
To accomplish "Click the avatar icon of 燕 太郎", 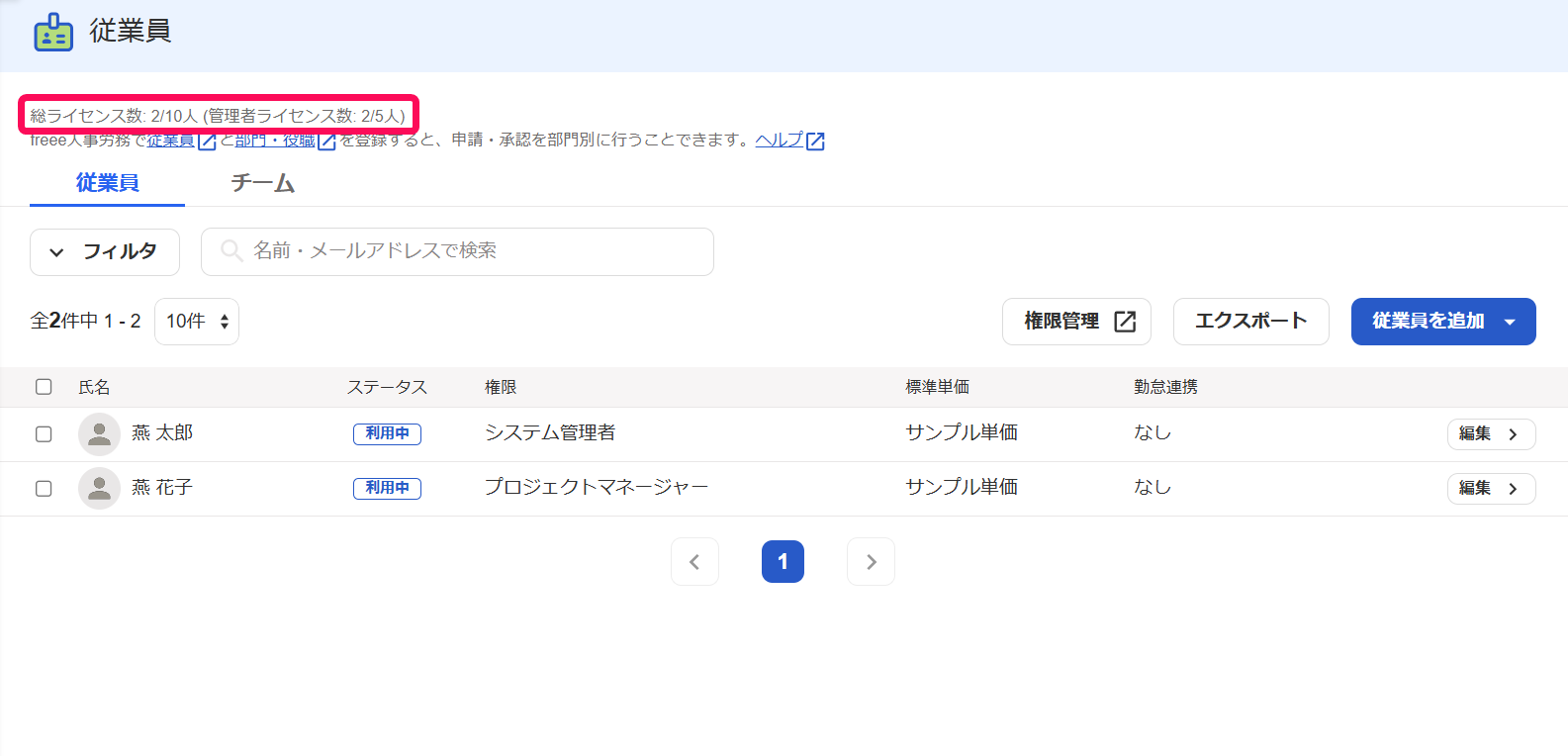I will [99, 433].
